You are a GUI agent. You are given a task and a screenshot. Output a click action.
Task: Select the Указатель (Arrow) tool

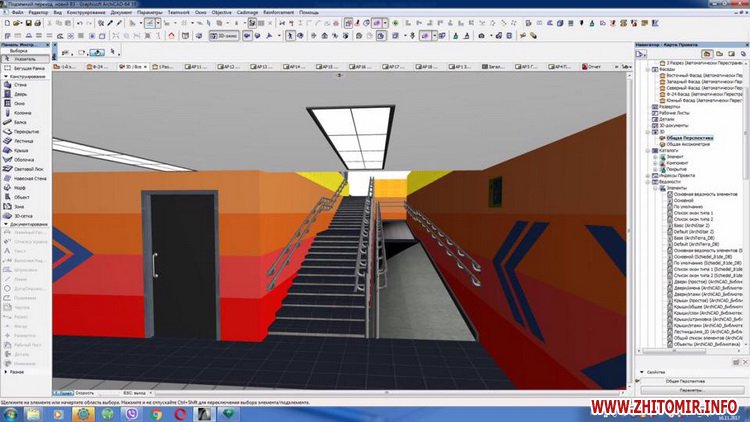(x=22, y=59)
